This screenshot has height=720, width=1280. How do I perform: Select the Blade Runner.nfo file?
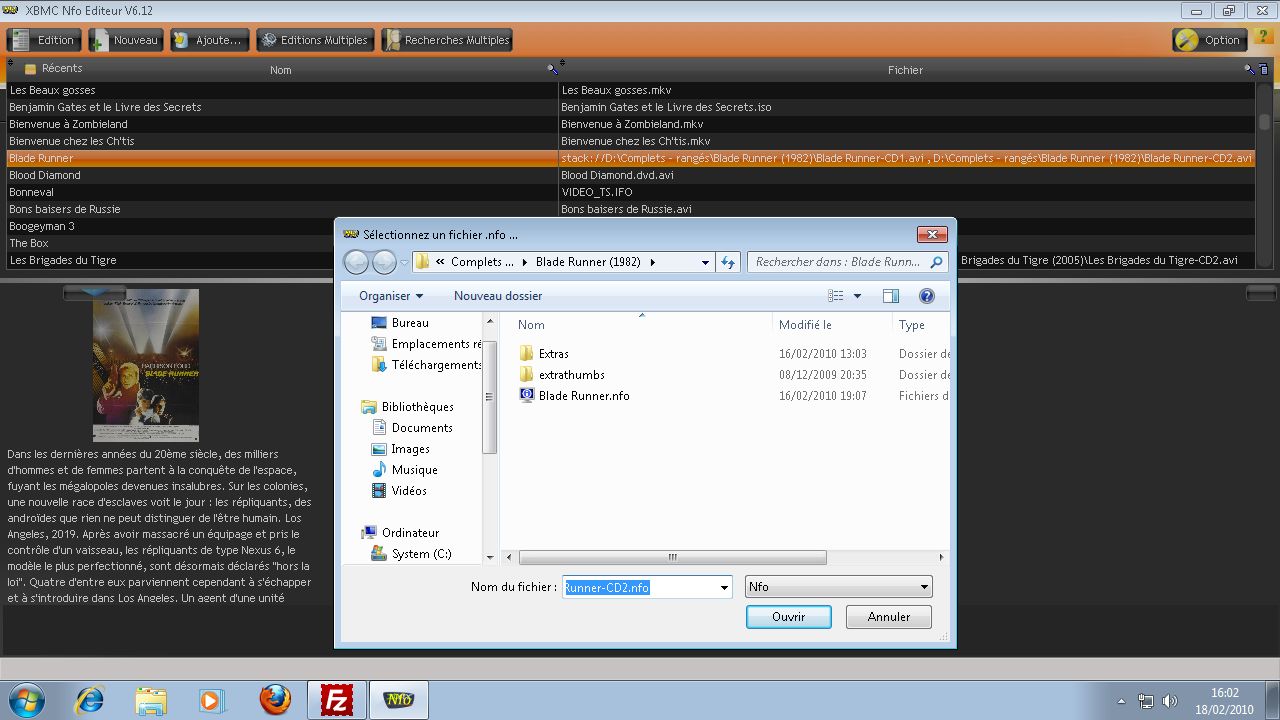[x=583, y=396]
